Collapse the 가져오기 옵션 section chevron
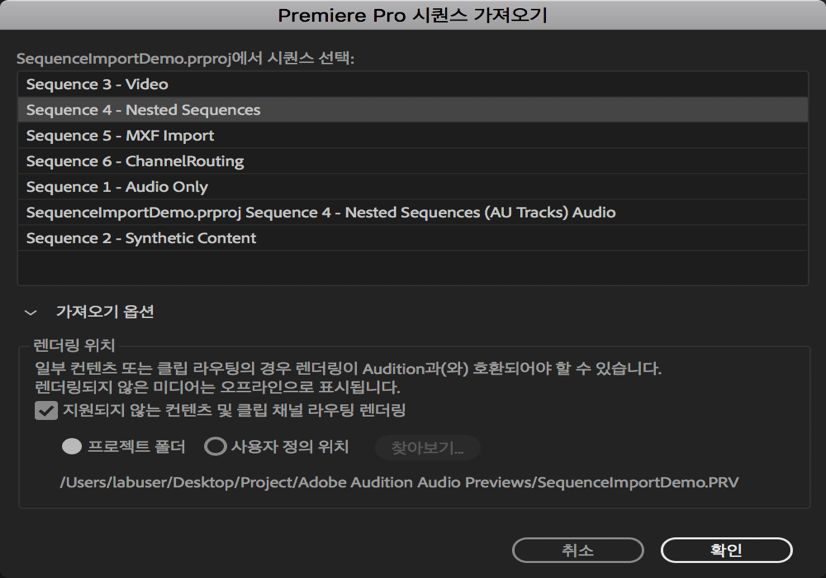The image size is (826, 578). point(31,312)
